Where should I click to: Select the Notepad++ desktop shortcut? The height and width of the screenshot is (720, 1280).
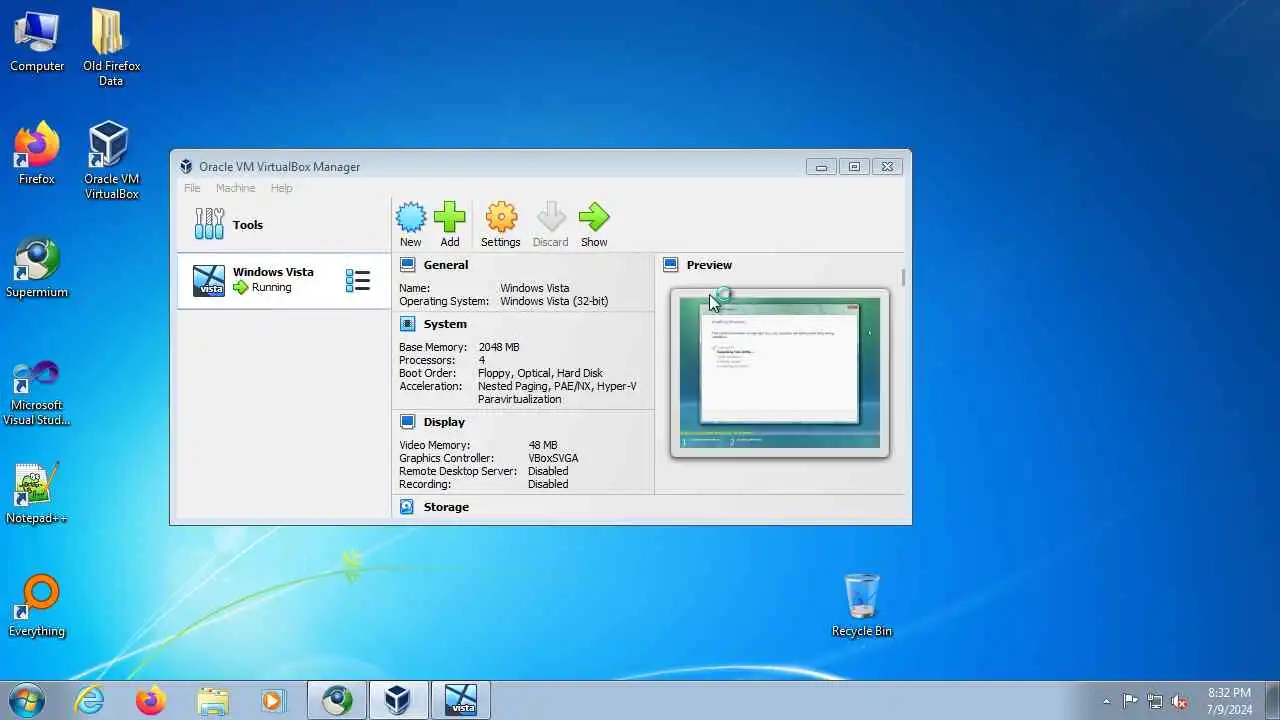pyautogui.click(x=37, y=493)
